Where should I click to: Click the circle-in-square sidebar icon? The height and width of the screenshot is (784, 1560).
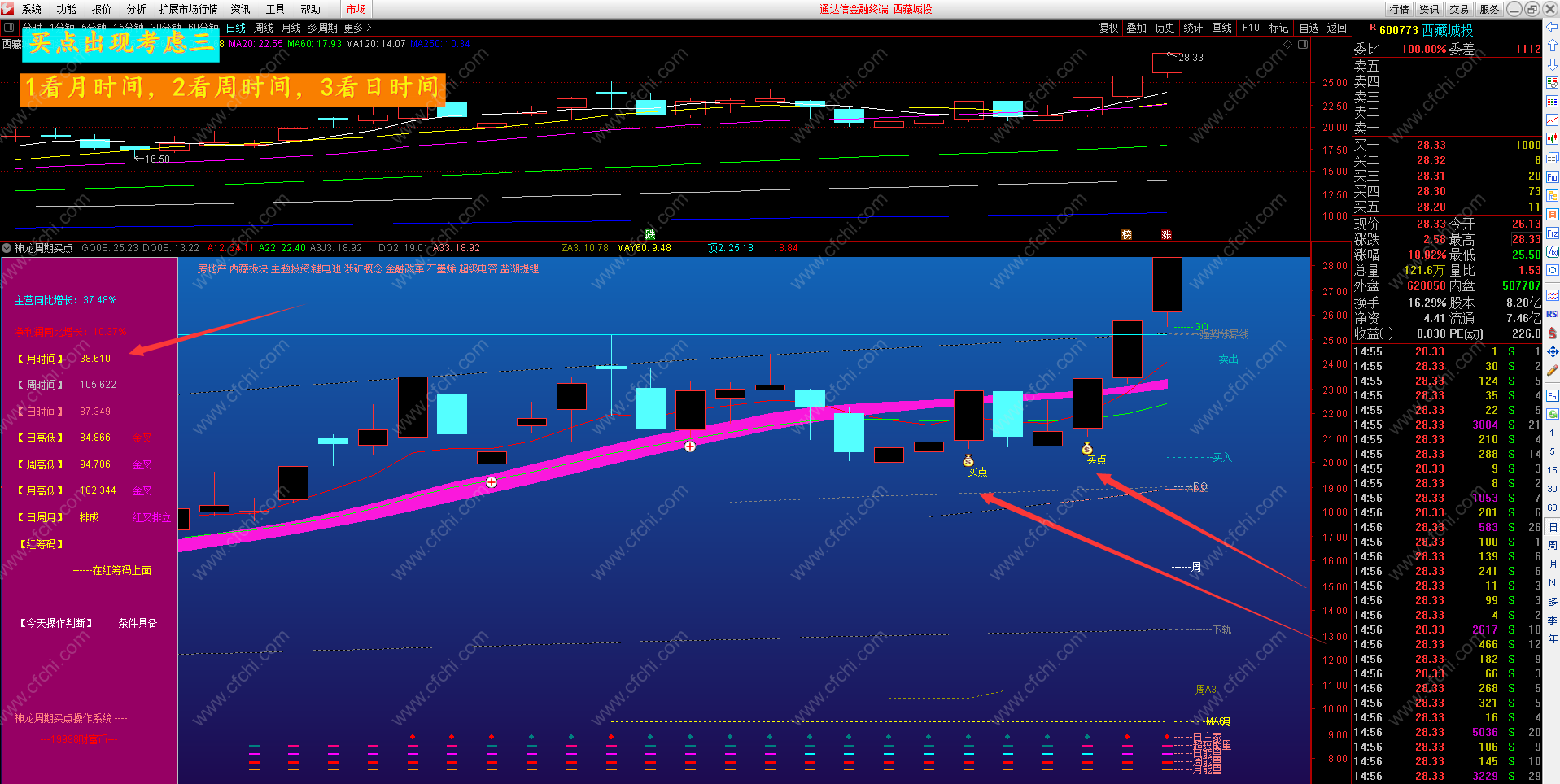point(1552,270)
